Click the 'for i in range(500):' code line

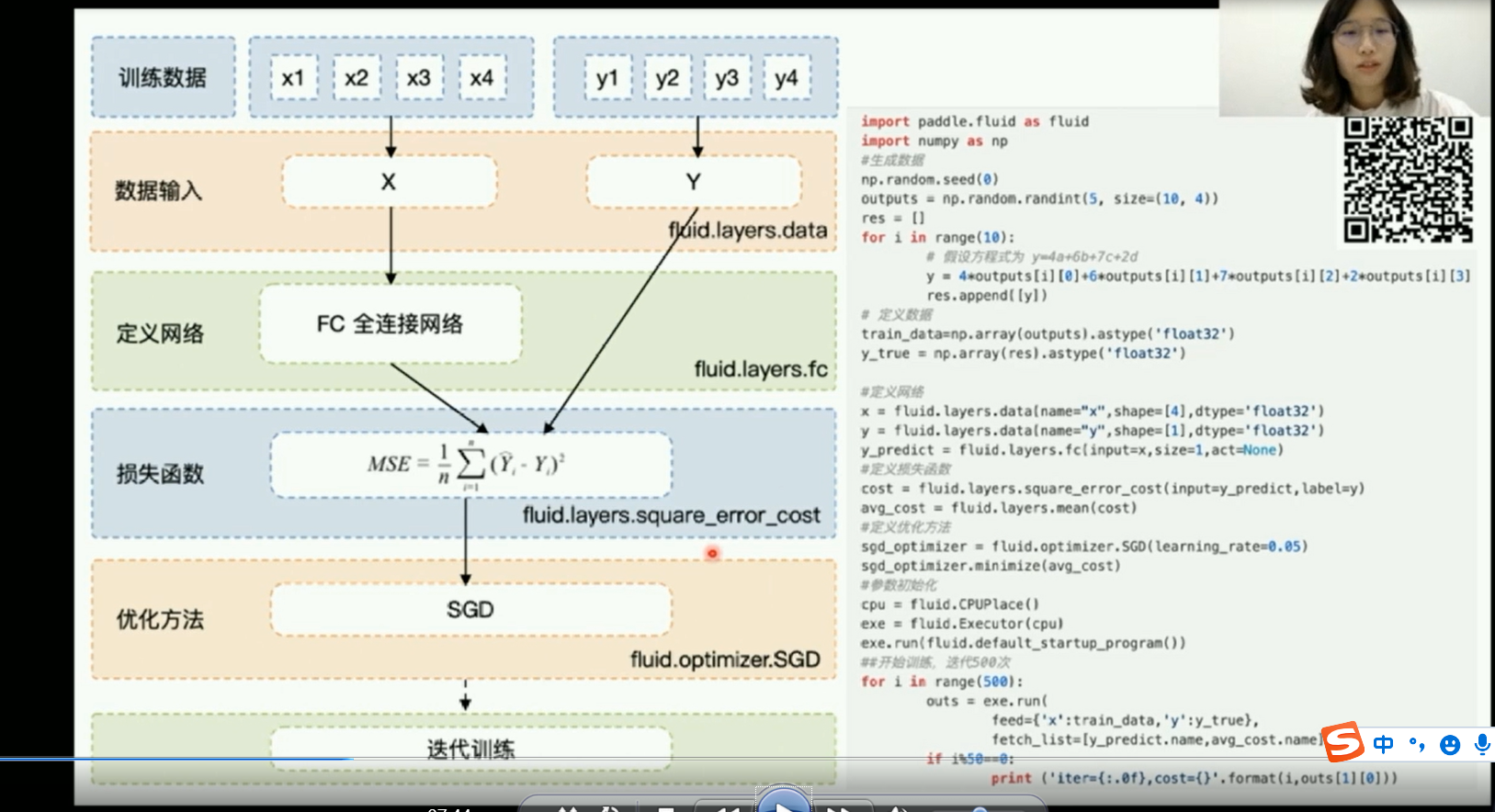(x=942, y=682)
